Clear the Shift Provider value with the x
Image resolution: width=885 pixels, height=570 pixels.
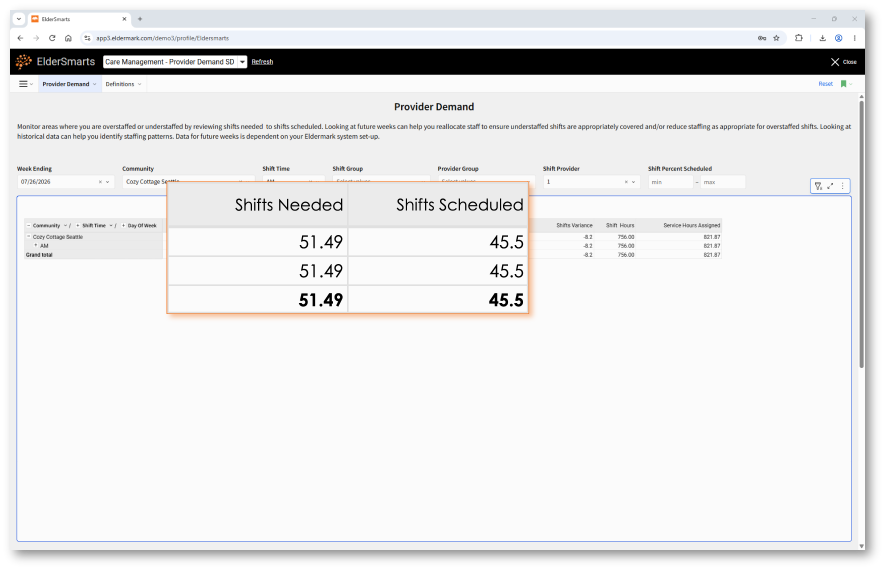(x=626, y=182)
